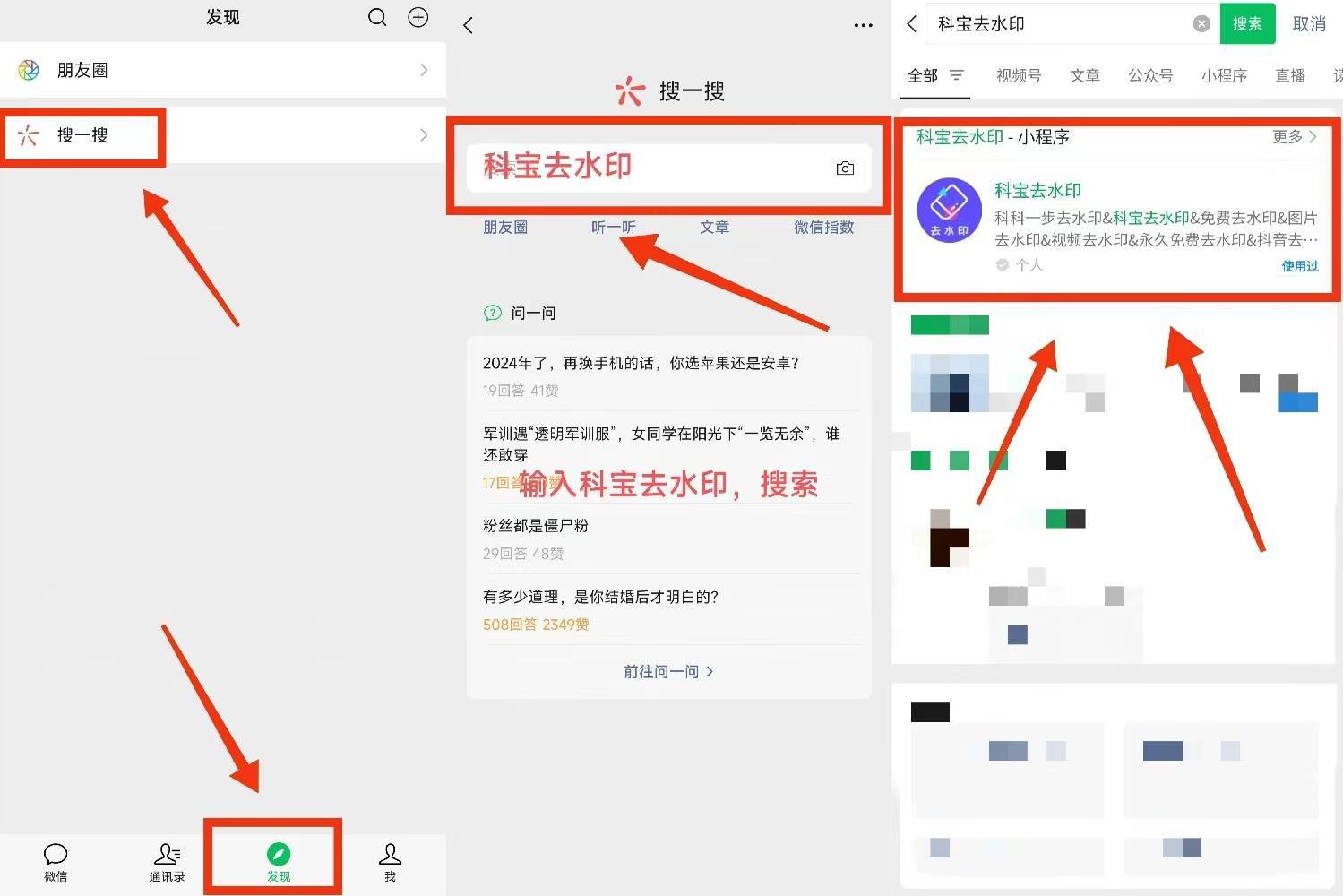This screenshot has width=1343, height=896.
Task: Read the 科宝去水印 mini program description
Action: point(1156,228)
